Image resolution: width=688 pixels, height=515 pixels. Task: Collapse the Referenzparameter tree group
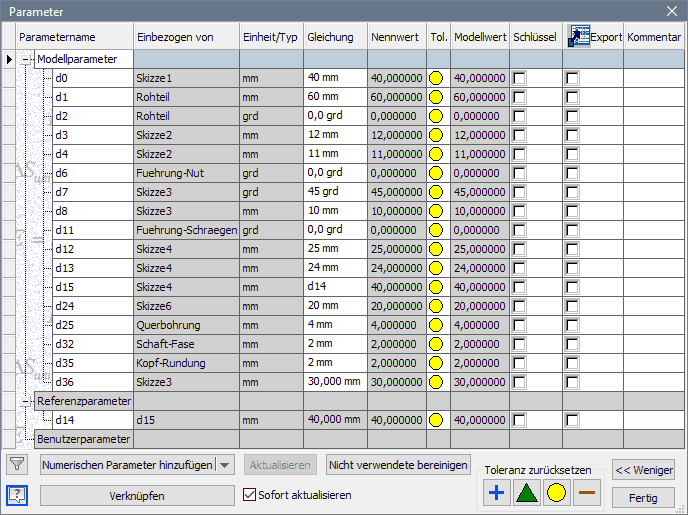(27, 401)
